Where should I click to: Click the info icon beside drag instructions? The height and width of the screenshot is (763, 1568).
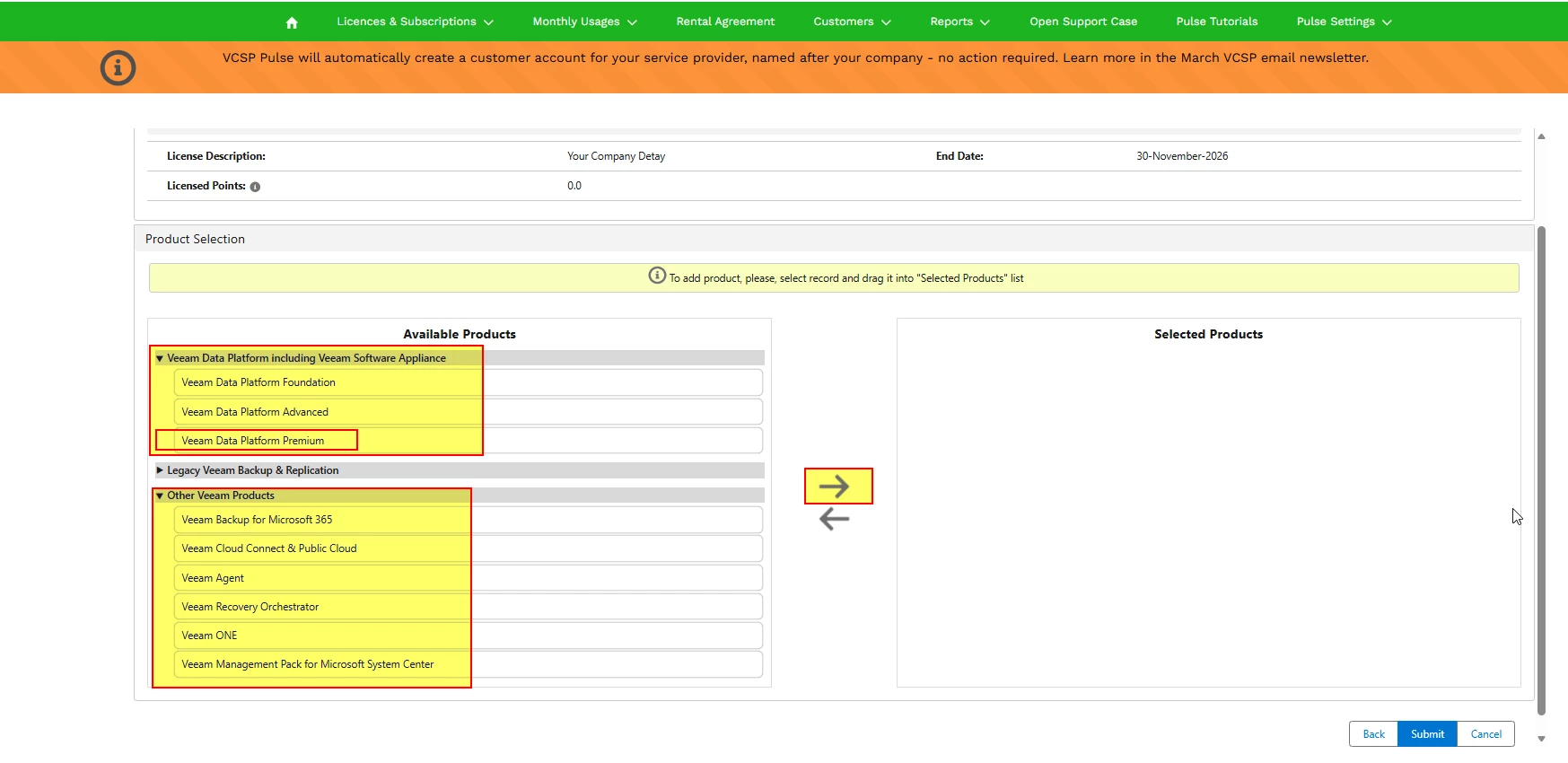tap(657, 276)
